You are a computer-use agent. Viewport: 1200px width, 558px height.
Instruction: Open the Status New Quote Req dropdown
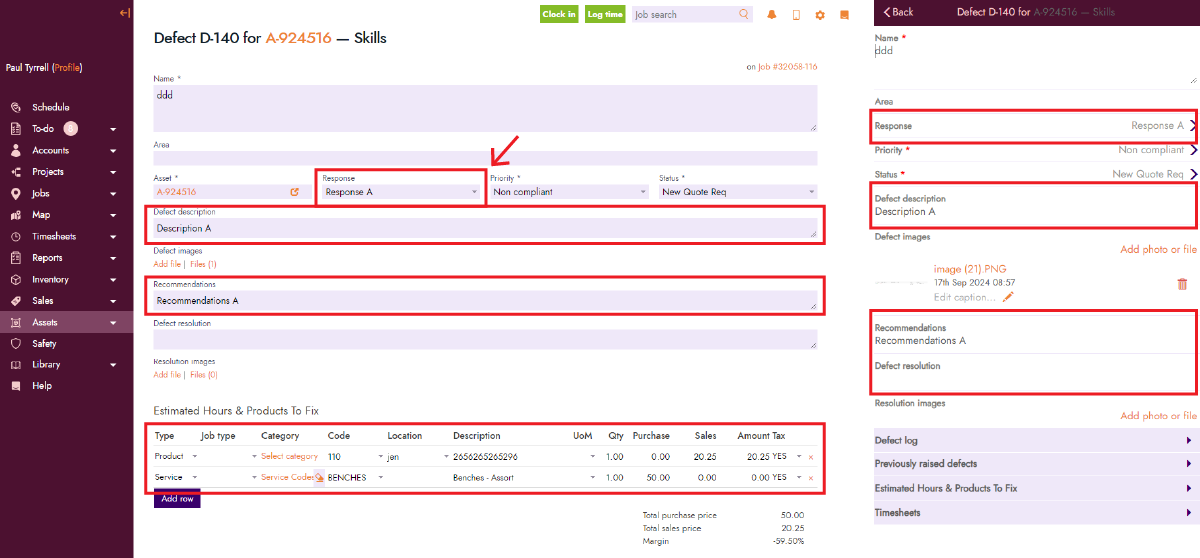pos(738,192)
